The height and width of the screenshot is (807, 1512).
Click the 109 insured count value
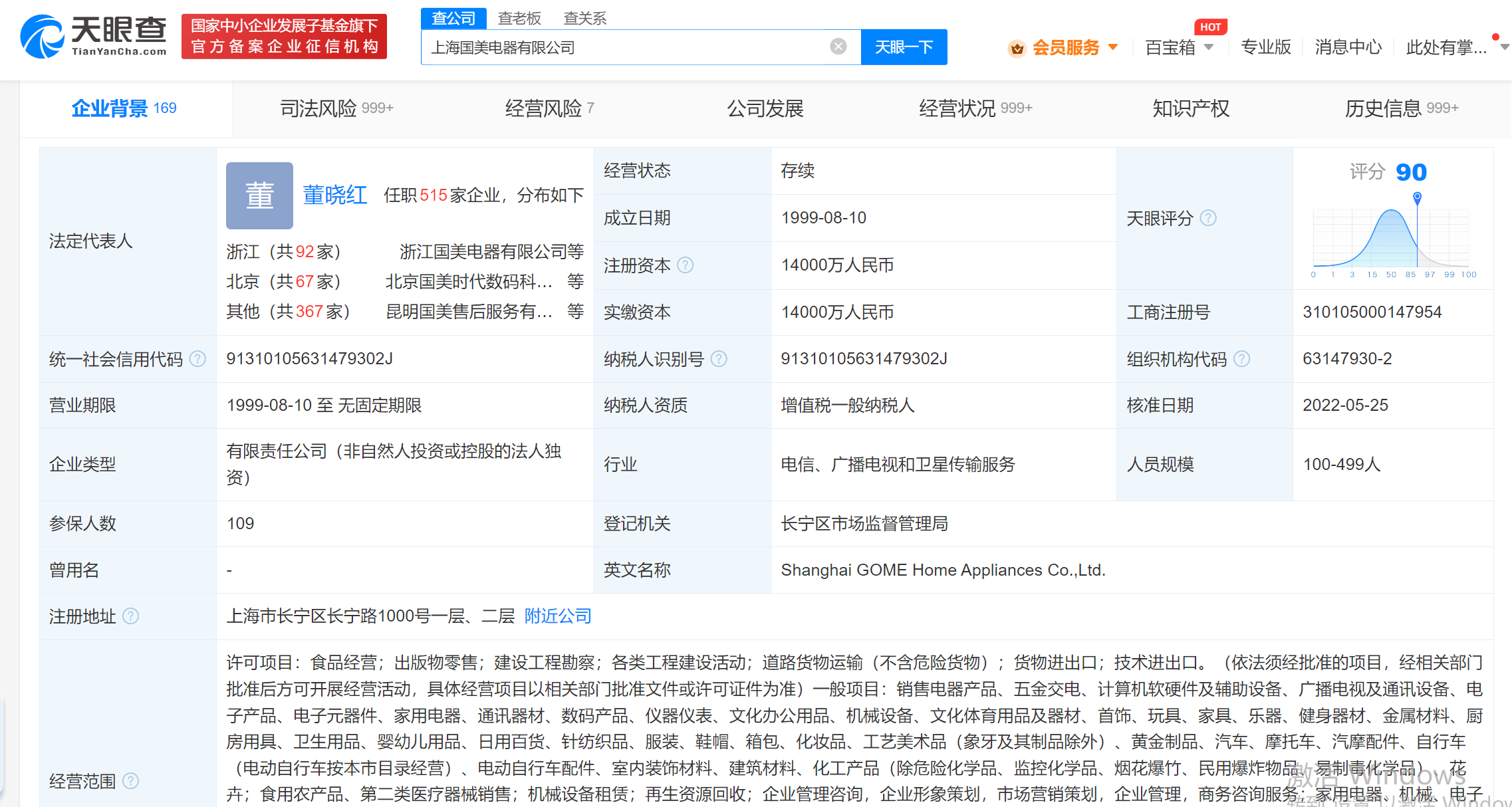240,524
